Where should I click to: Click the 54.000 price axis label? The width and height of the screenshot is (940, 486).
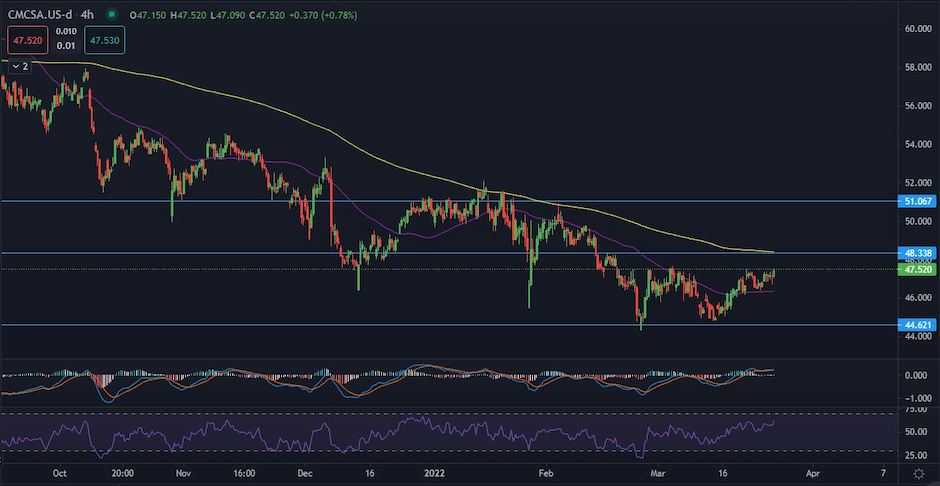click(919, 144)
